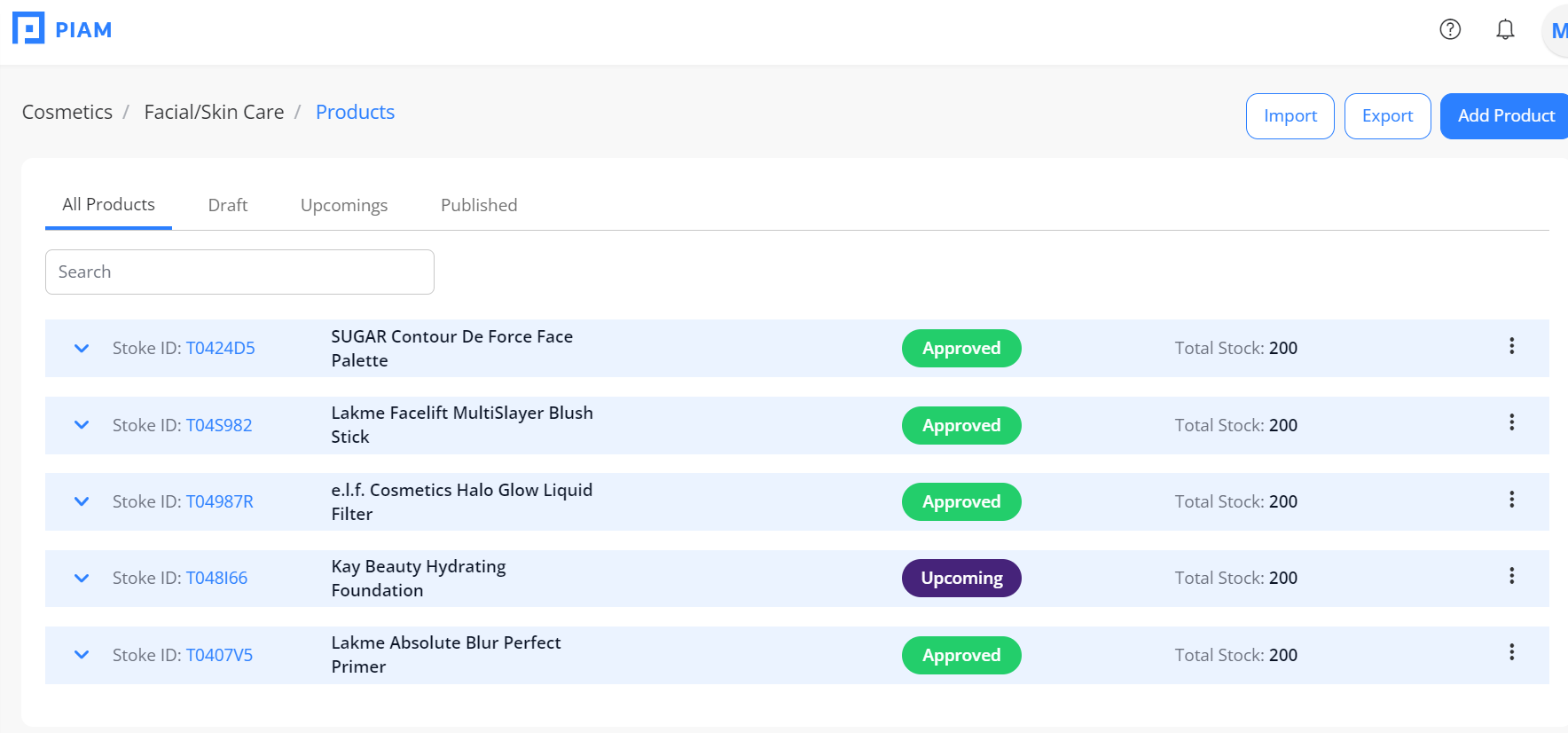Open stock ID T0407V5 link
Image resolution: width=1568 pixels, height=733 pixels.
click(x=219, y=655)
